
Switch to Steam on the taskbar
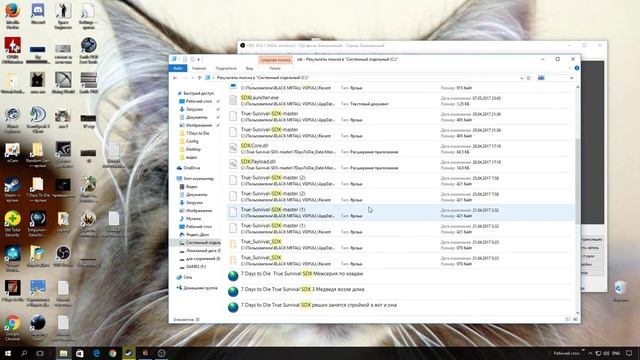129,353
